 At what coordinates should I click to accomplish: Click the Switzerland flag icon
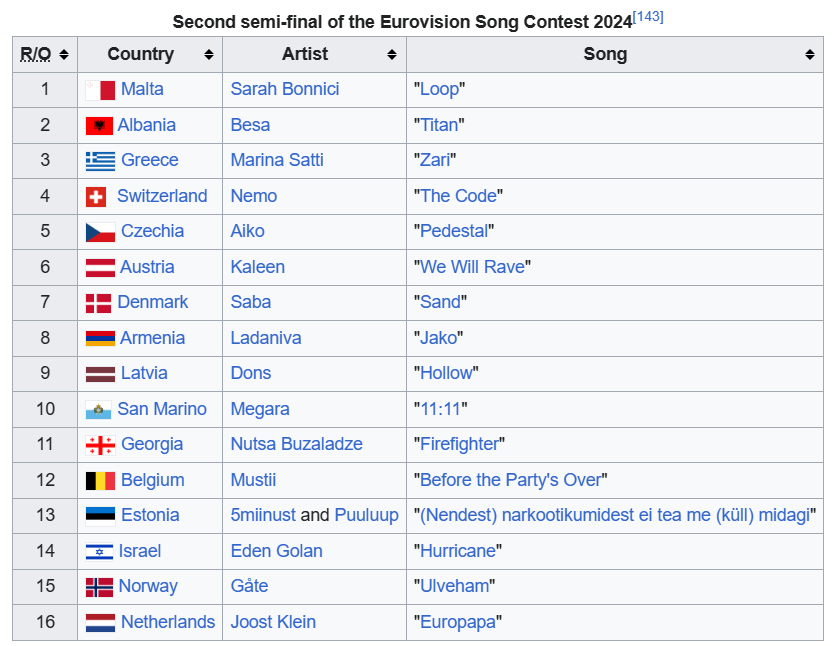point(96,197)
